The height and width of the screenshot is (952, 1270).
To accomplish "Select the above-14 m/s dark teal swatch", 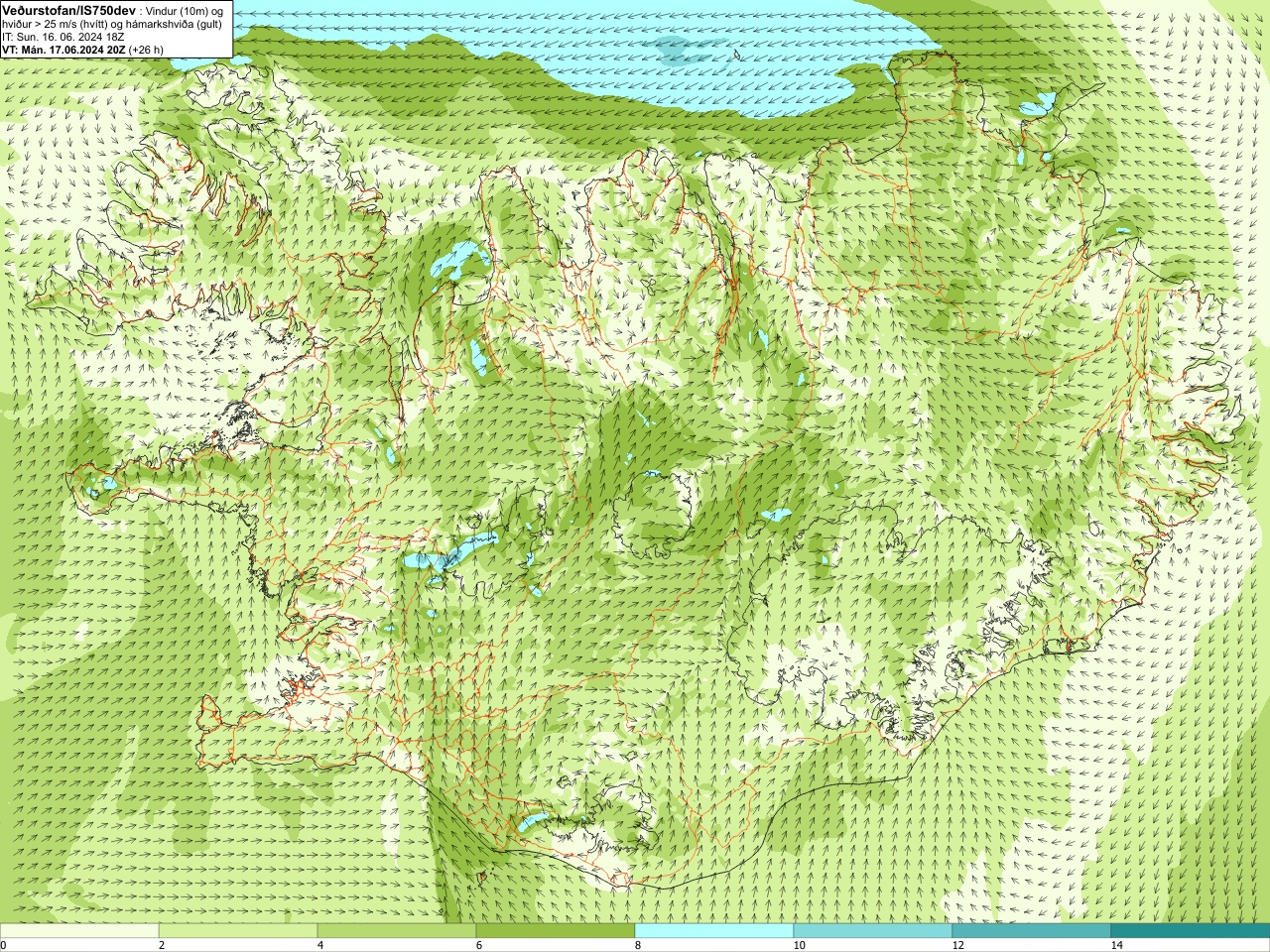I will click(1191, 931).
